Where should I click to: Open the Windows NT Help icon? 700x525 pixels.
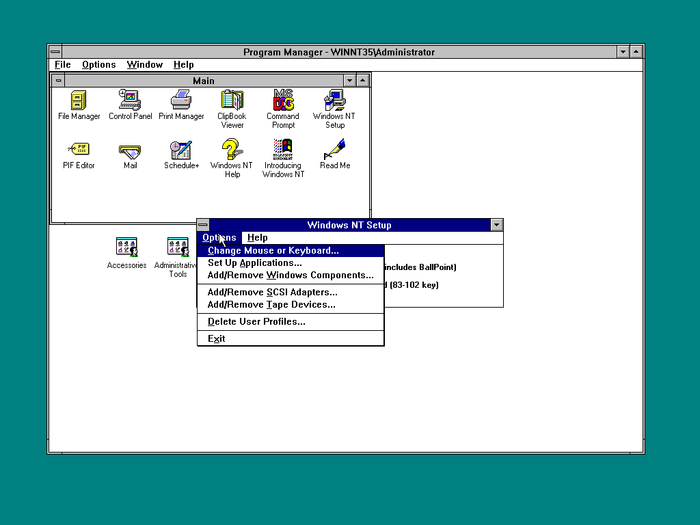[231, 150]
